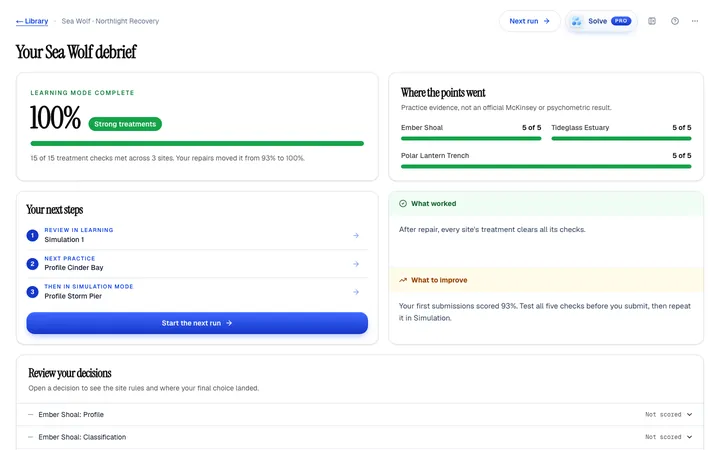The height and width of the screenshot is (450, 720).
Task: Click the Ember Shoal score bar
Action: [471, 139]
